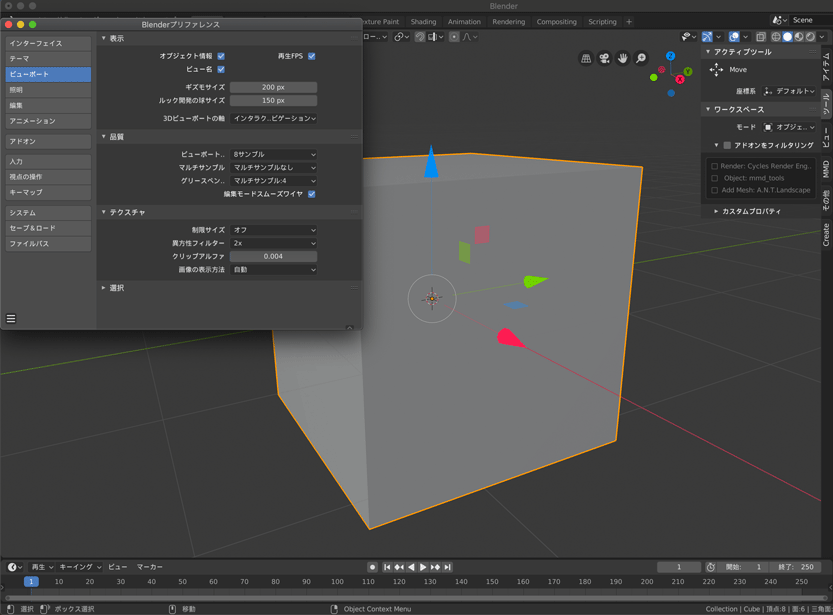833x615 pixels.
Task: Open 制限サイズ dropdown
Action: [274, 230]
